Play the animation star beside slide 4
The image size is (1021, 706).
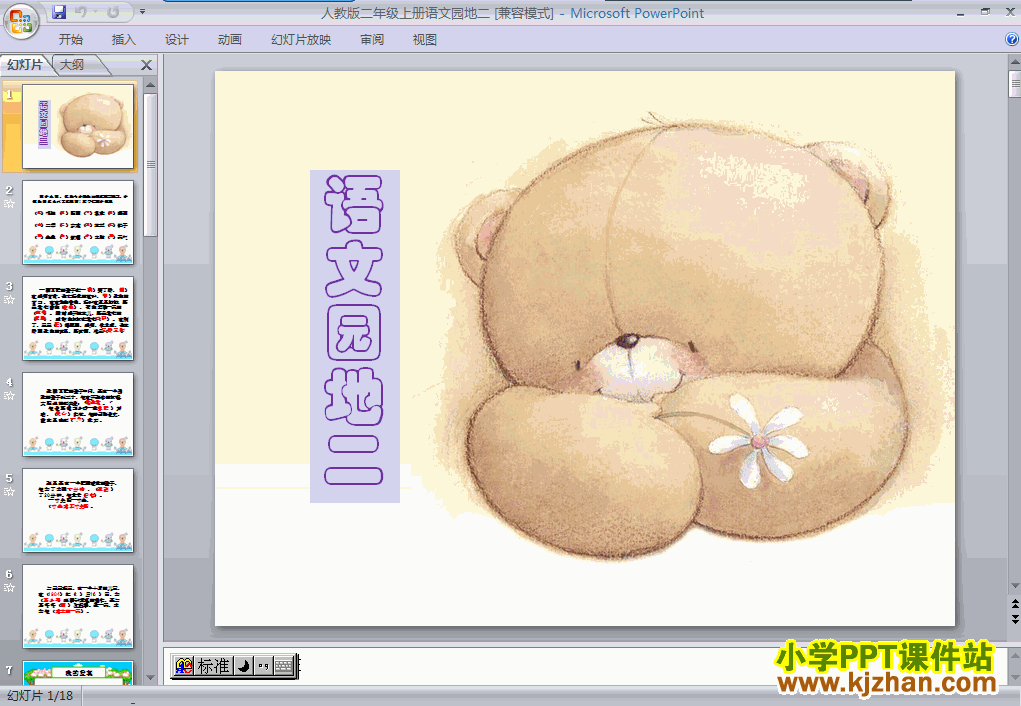click(x=9, y=395)
